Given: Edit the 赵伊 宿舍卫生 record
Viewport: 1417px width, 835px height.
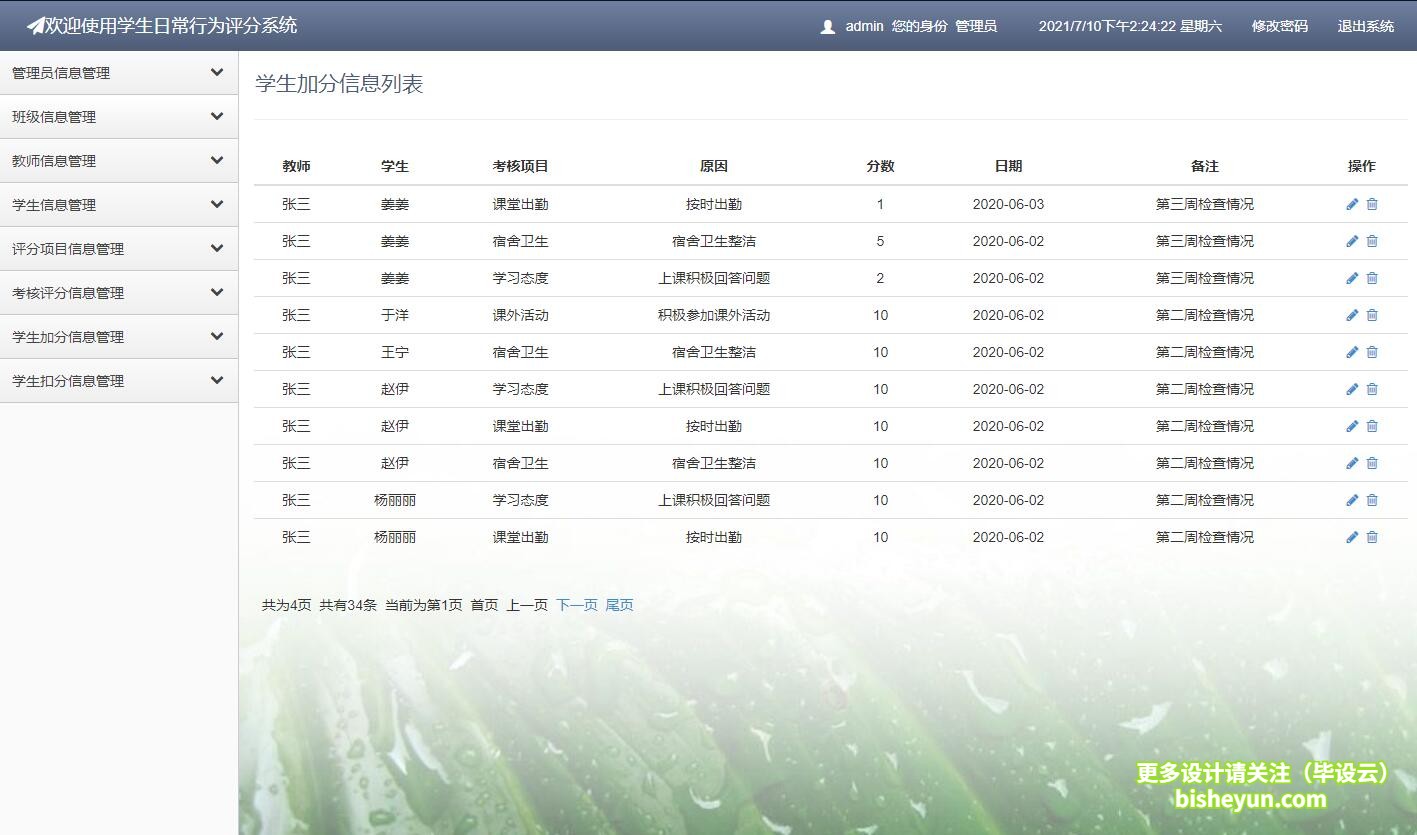Looking at the screenshot, I should click(x=1352, y=463).
